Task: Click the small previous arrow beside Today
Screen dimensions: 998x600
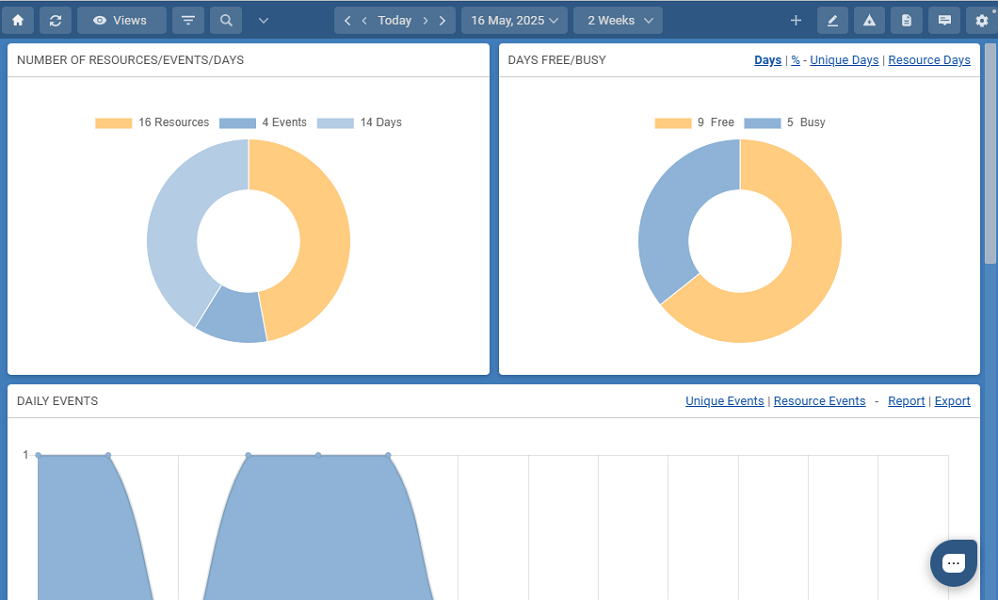Action: [x=364, y=20]
